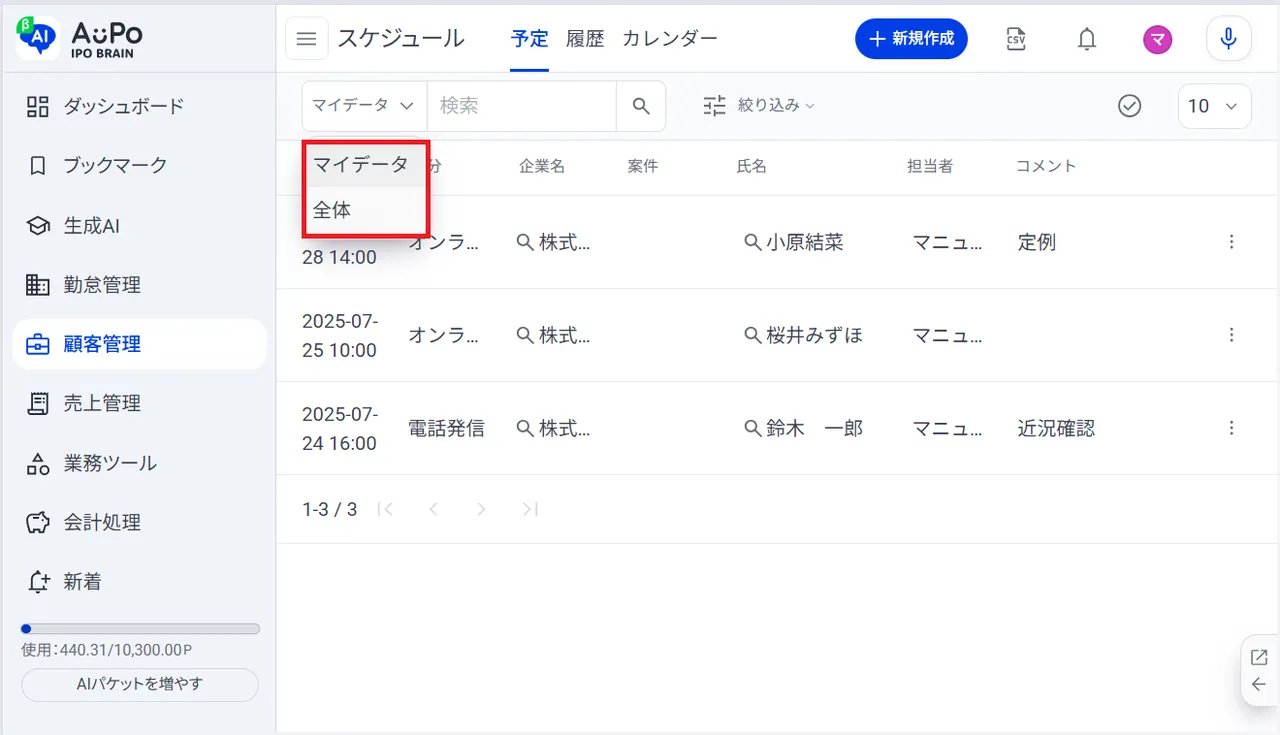Click the 新規作成 button
1280x735 pixels.
(911, 39)
